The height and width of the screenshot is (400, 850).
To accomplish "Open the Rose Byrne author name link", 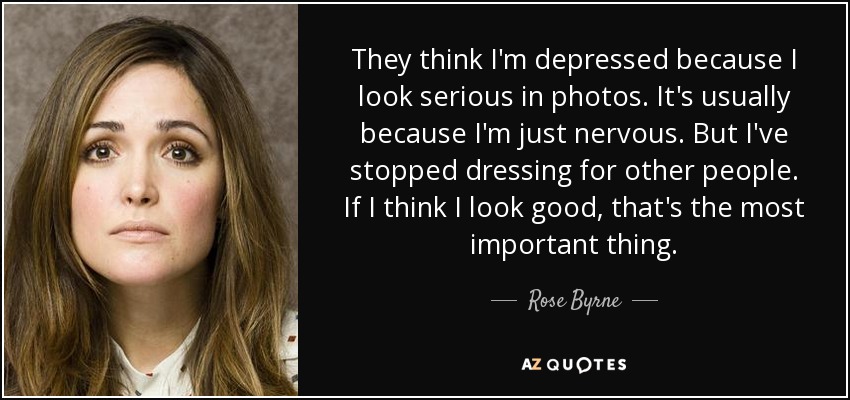I will [x=574, y=301].
